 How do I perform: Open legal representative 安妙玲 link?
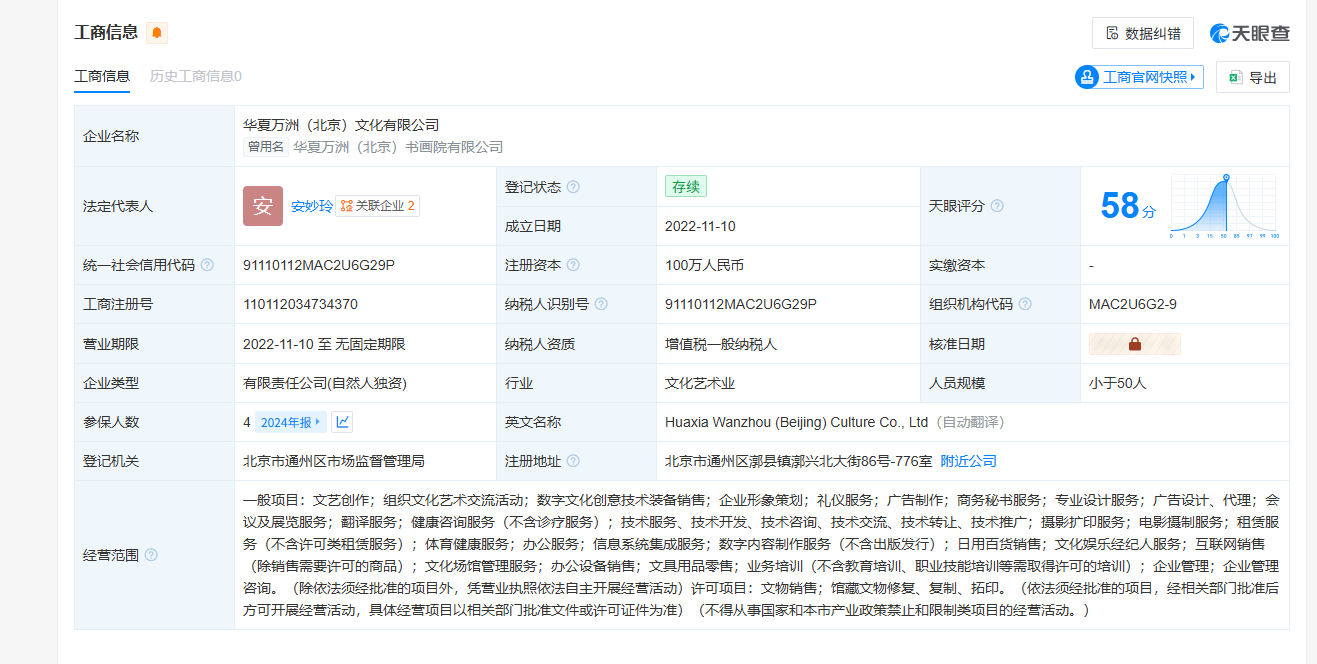(311, 206)
